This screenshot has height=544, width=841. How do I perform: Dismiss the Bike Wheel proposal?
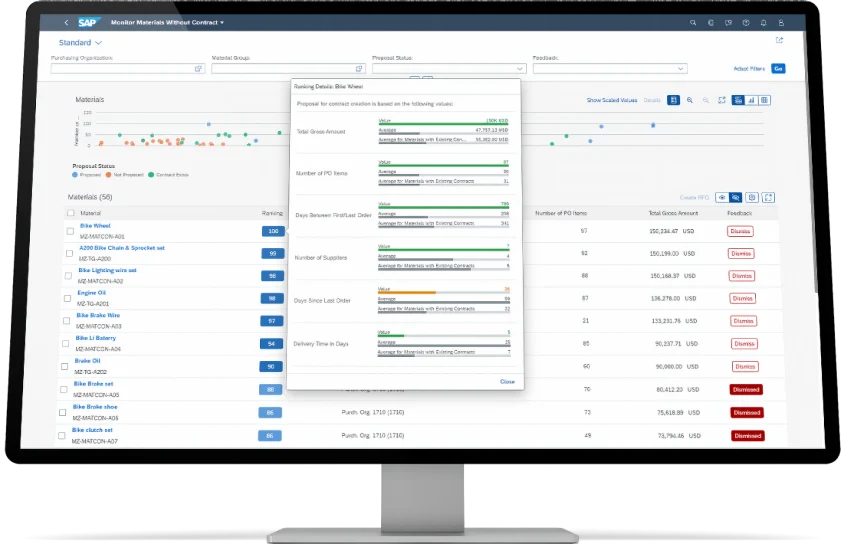coord(740,231)
